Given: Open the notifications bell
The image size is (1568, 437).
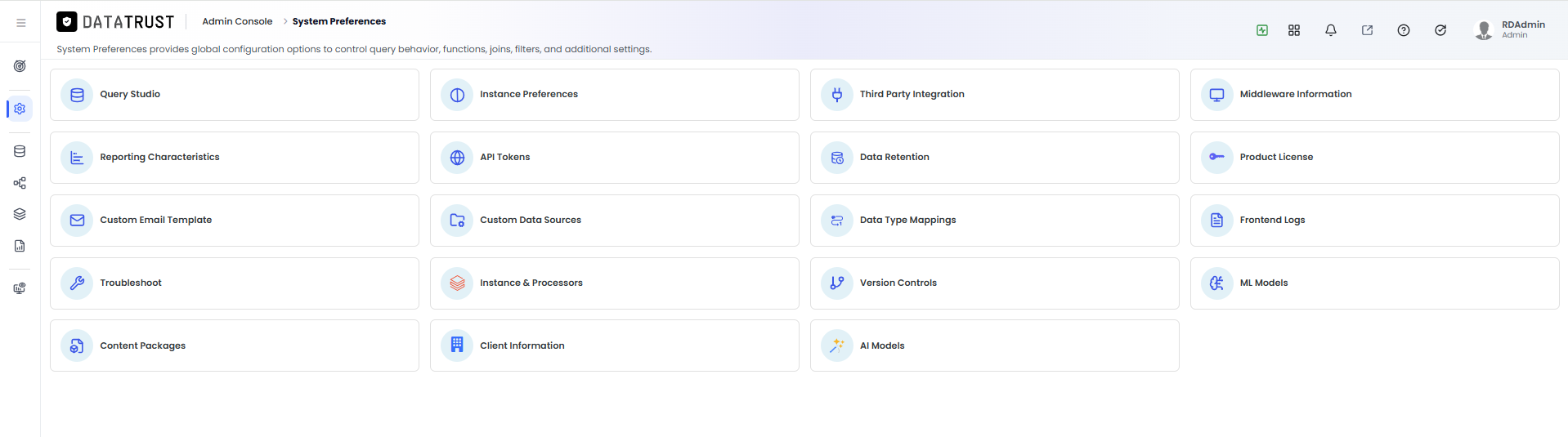Looking at the screenshot, I should coord(1331,30).
